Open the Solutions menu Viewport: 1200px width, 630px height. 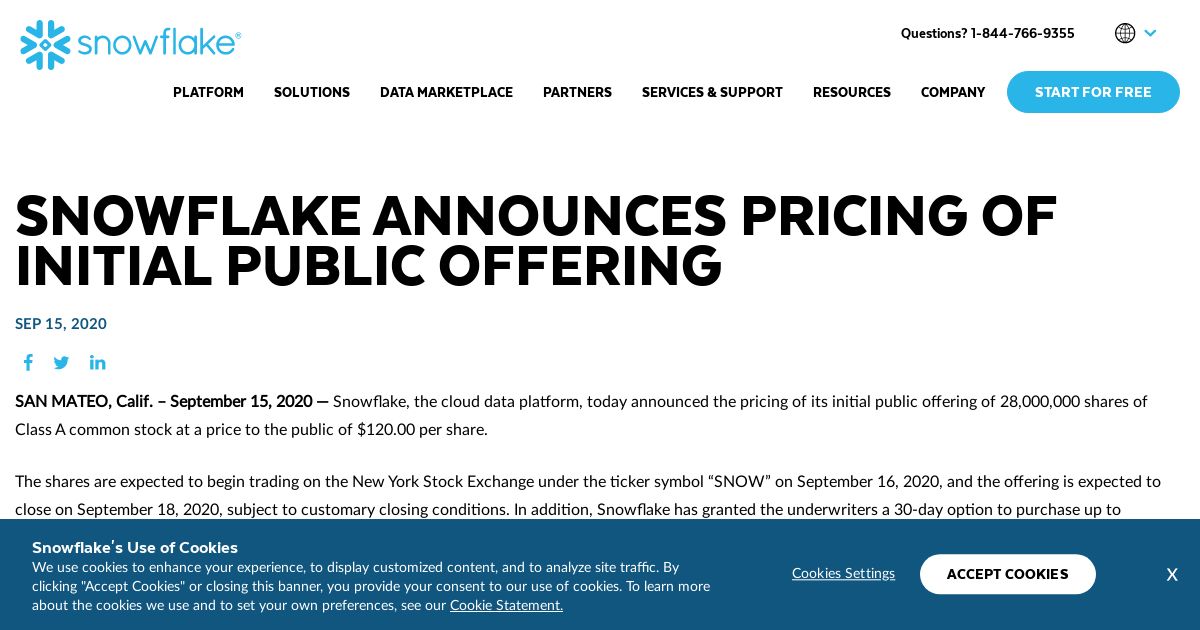click(x=312, y=92)
